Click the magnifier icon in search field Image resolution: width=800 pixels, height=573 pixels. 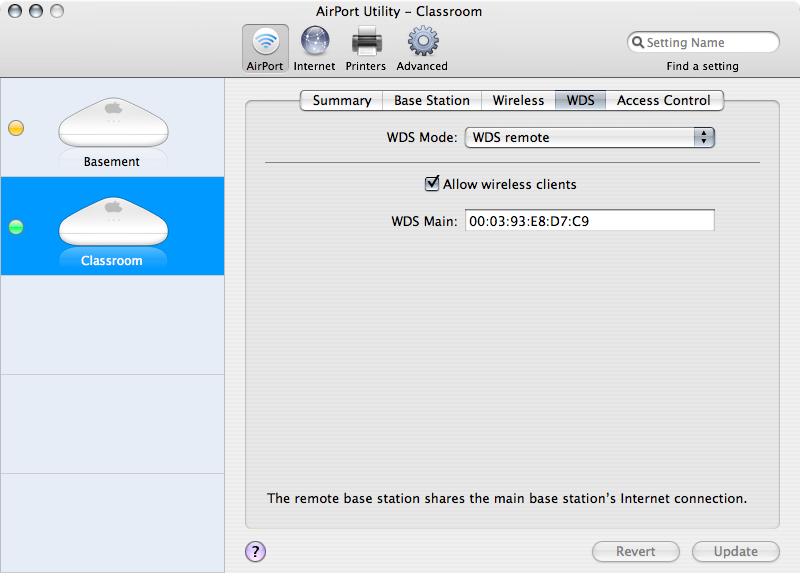(638, 42)
